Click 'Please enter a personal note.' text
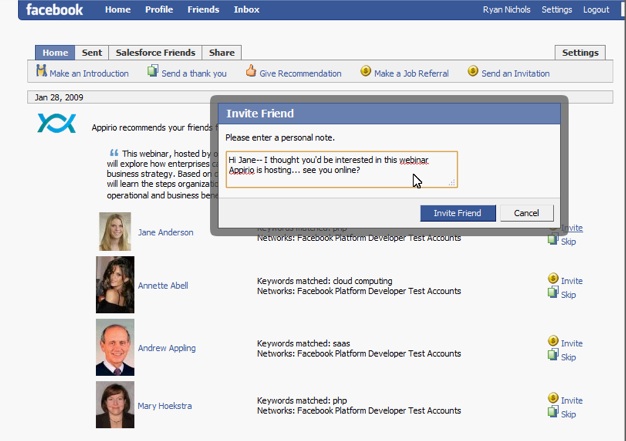The image size is (626, 441). coord(280,138)
